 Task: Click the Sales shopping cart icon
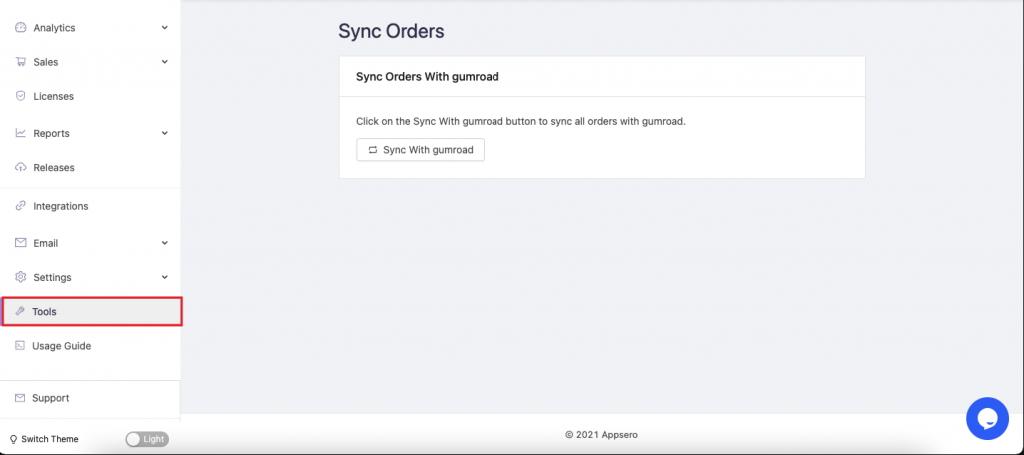(20, 62)
